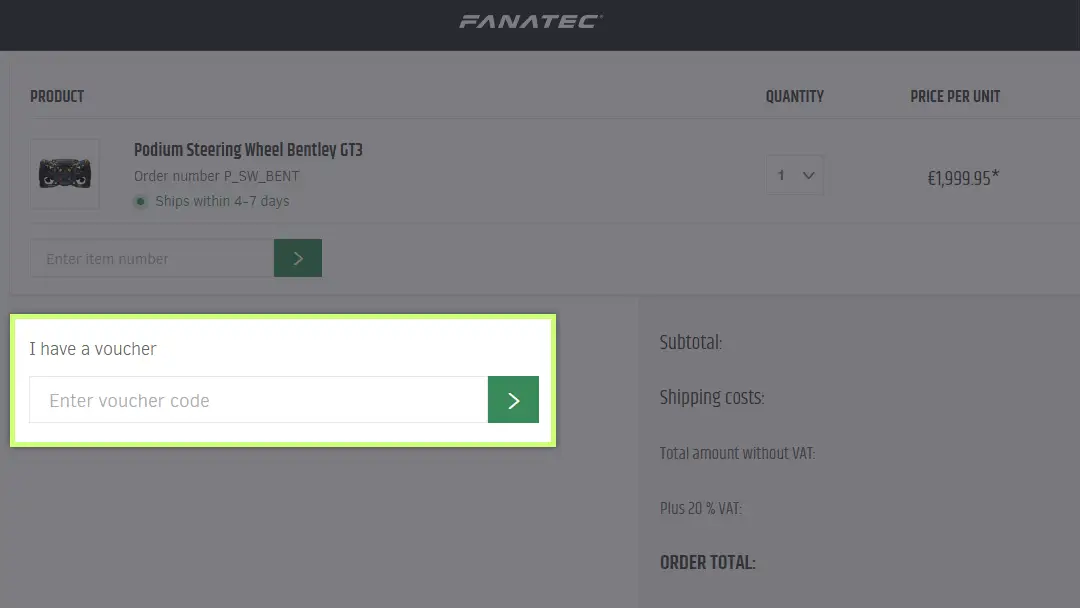The height and width of the screenshot is (608, 1080).
Task: Click the QUANTITY column header
Action: pos(794,96)
